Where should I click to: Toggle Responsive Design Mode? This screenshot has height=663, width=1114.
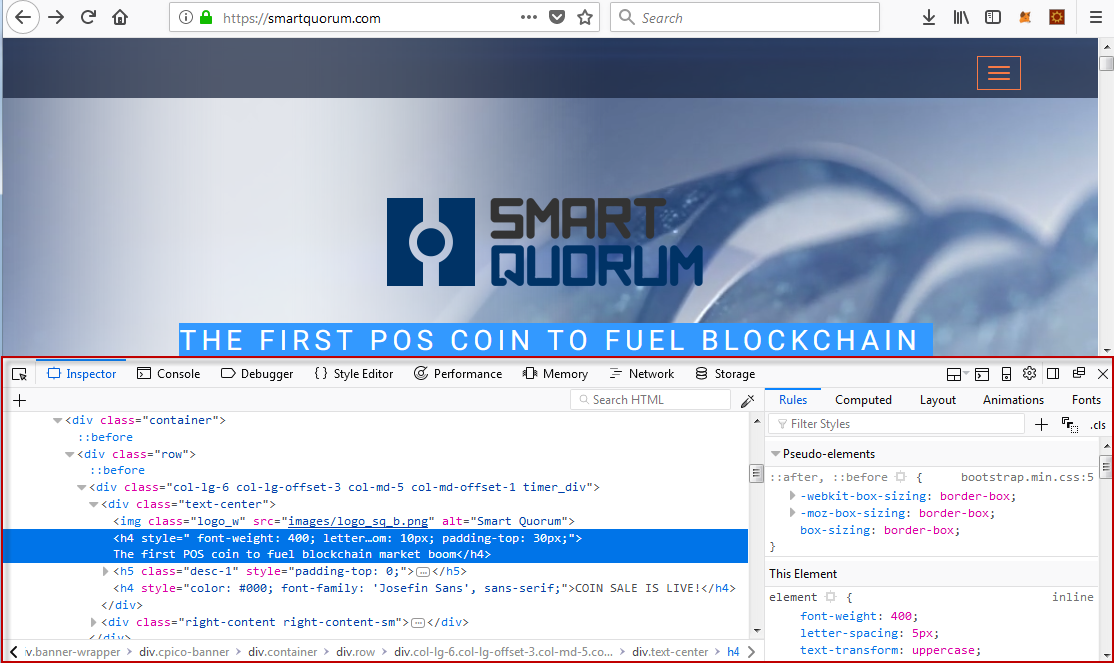tap(1006, 374)
